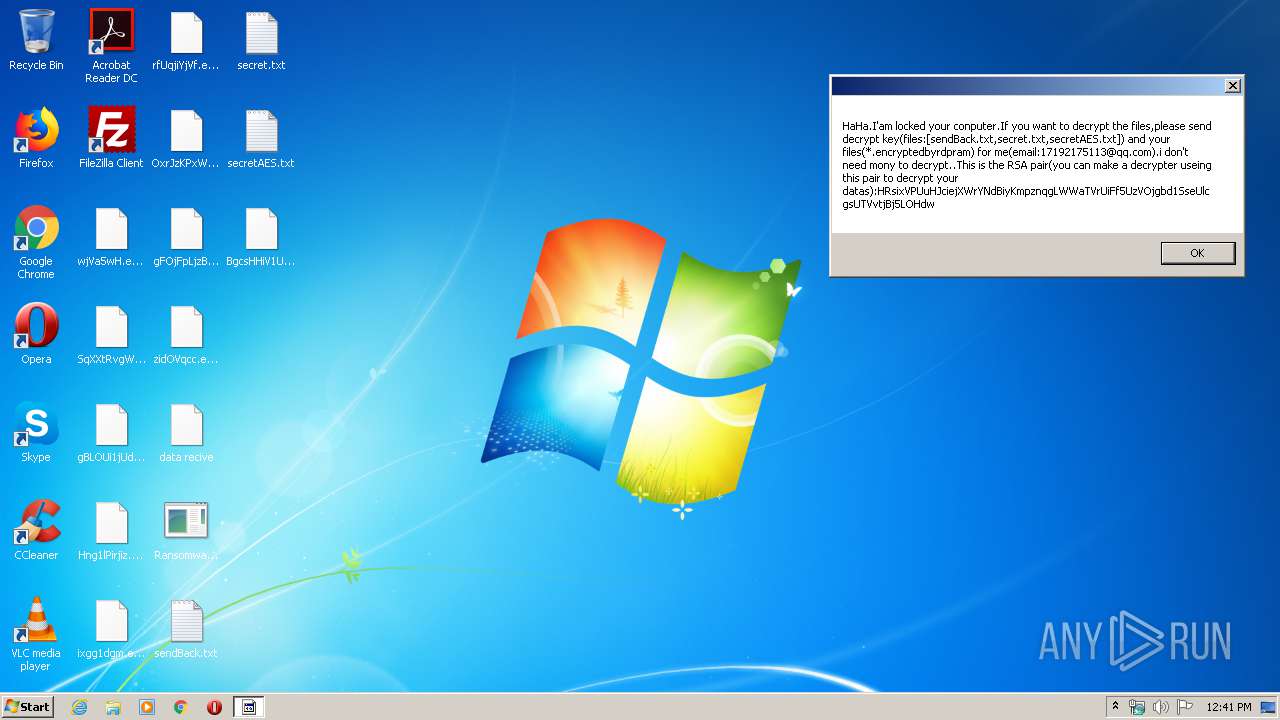Open Google Chrome desktop shortcut
Viewport: 1280px width, 720px height.
click(36, 242)
